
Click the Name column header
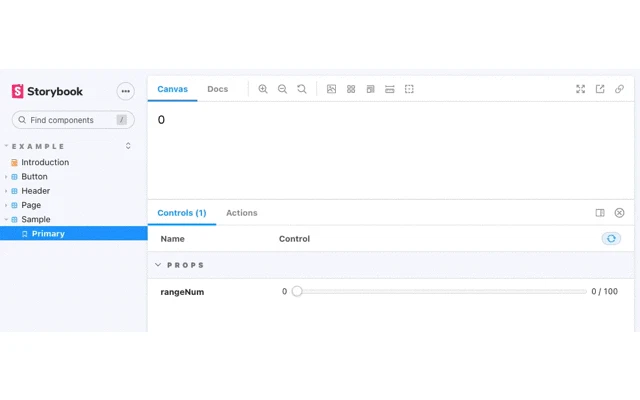172,239
